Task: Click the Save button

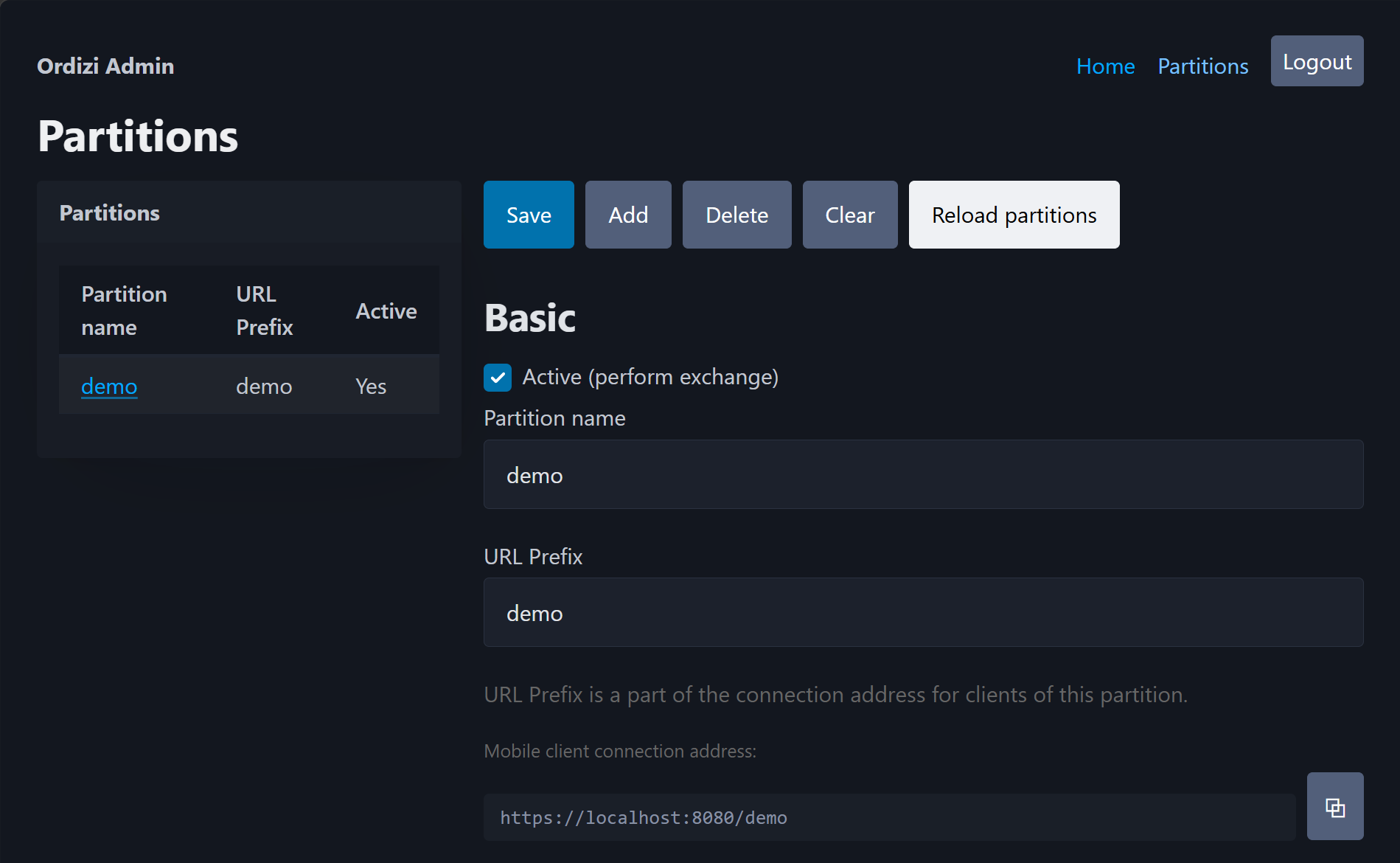Action: tap(529, 215)
